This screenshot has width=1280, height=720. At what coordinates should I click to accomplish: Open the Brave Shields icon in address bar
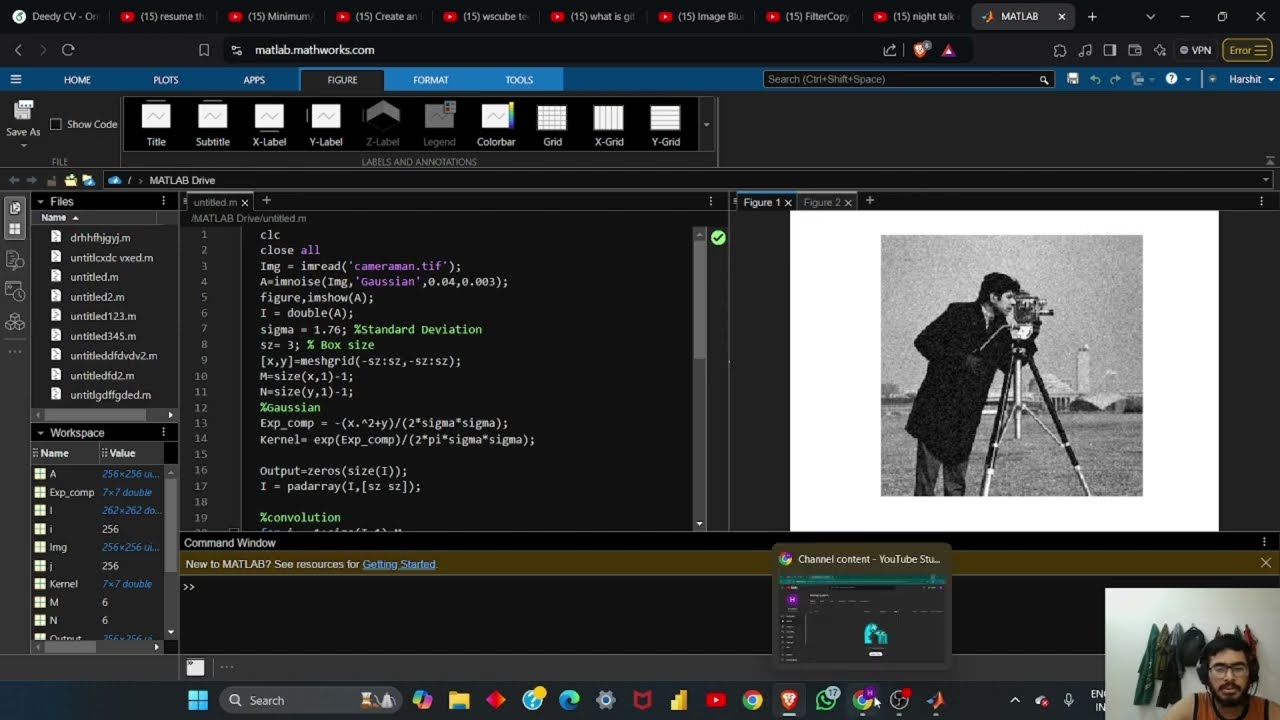point(921,50)
